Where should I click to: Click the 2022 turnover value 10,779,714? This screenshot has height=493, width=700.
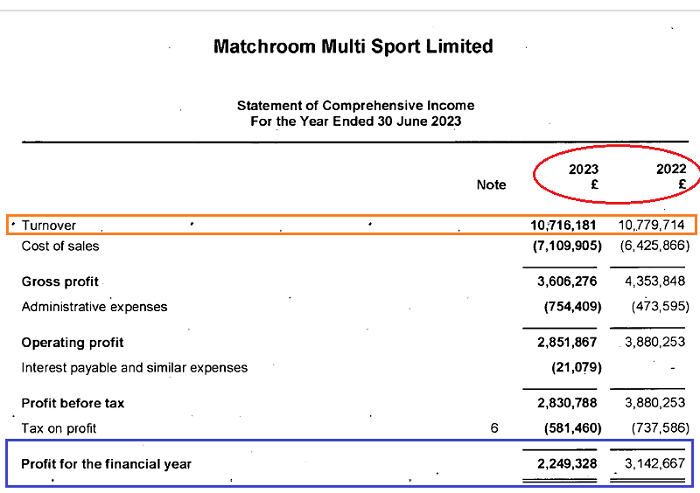click(x=650, y=226)
